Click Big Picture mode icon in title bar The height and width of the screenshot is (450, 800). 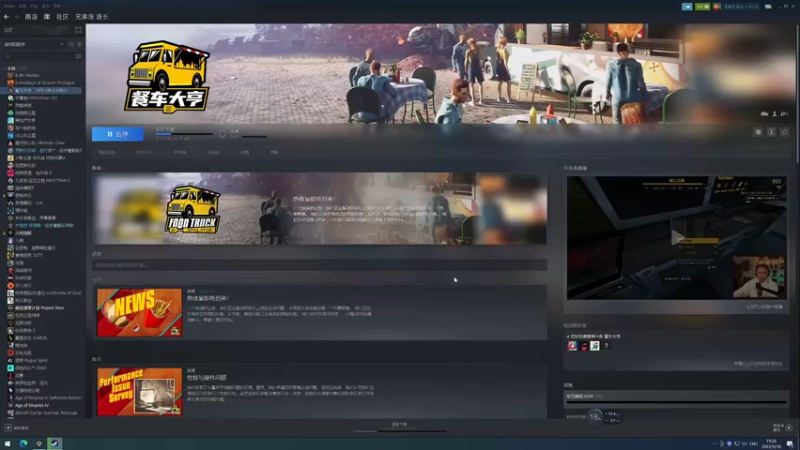pyautogui.click(x=768, y=7)
